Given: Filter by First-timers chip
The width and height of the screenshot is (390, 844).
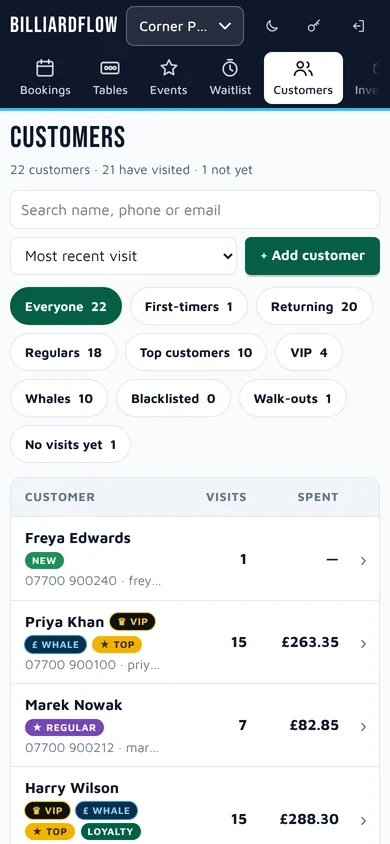Looking at the screenshot, I should pos(189,307).
